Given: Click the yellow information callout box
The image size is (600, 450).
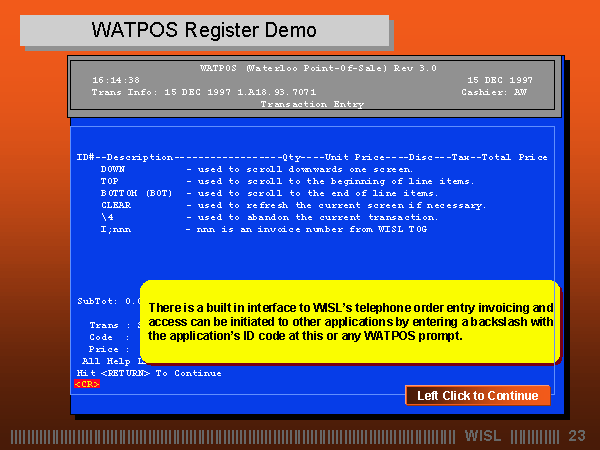Looking at the screenshot, I should tap(350, 321).
